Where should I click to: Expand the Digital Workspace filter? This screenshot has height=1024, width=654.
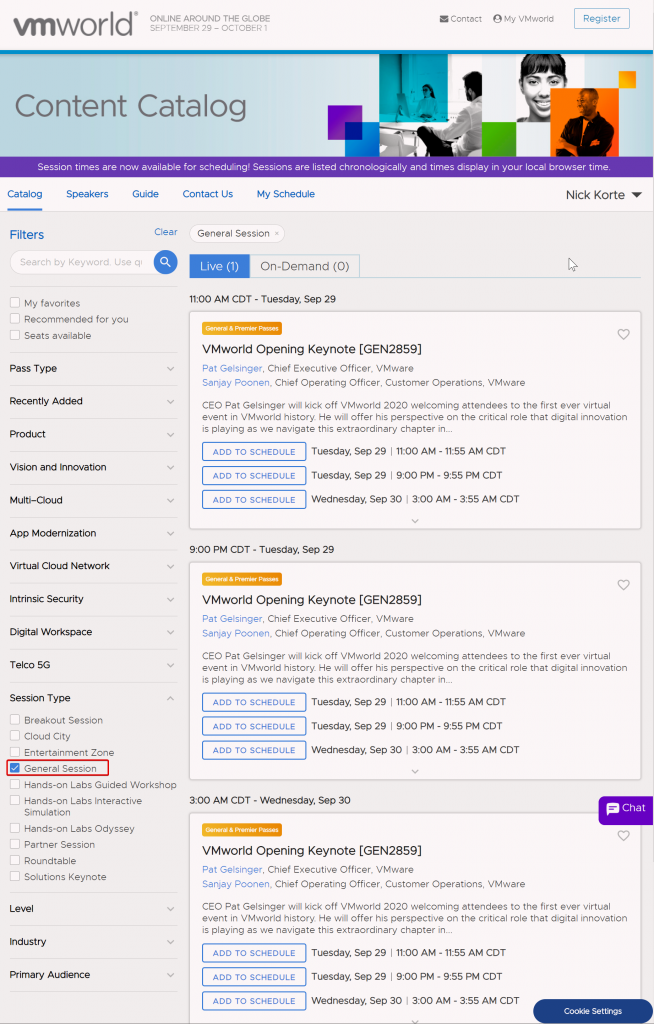[93, 632]
